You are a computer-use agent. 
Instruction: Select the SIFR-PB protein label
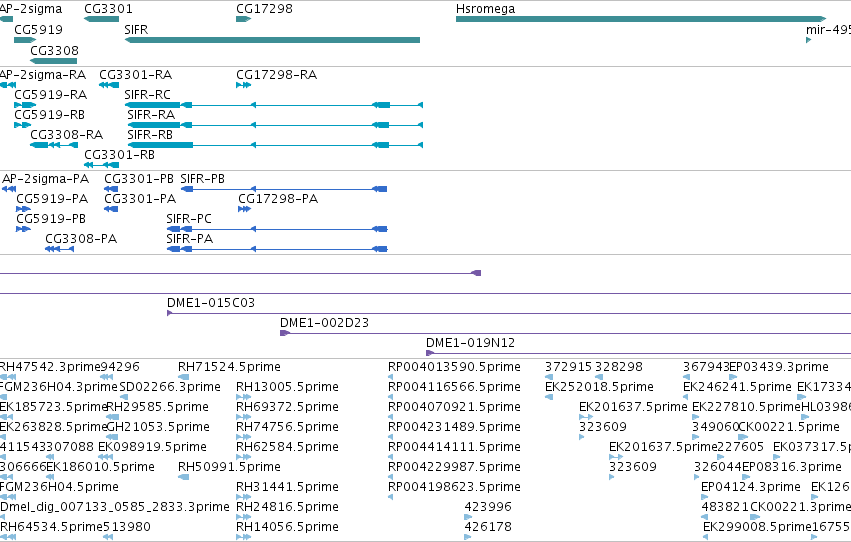202,178
